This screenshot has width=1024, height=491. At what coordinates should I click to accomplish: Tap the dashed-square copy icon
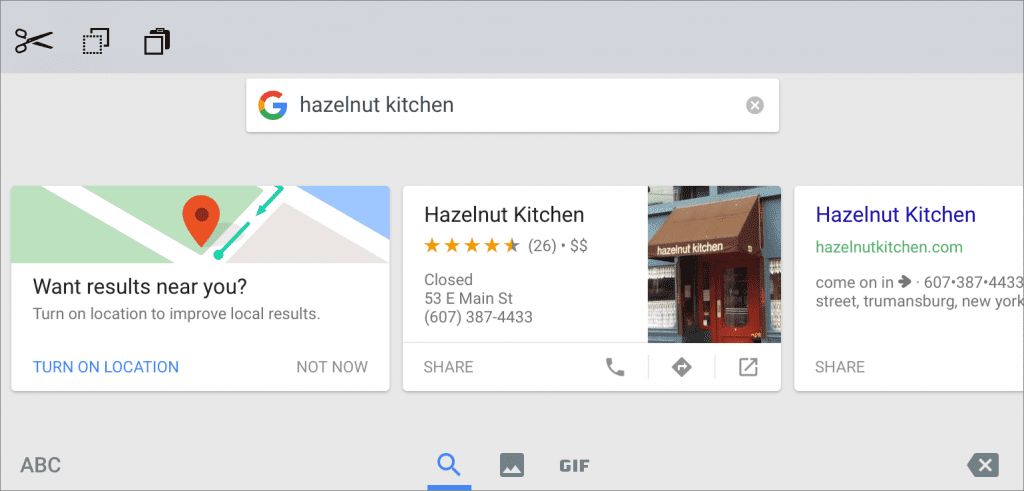coord(96,42)
